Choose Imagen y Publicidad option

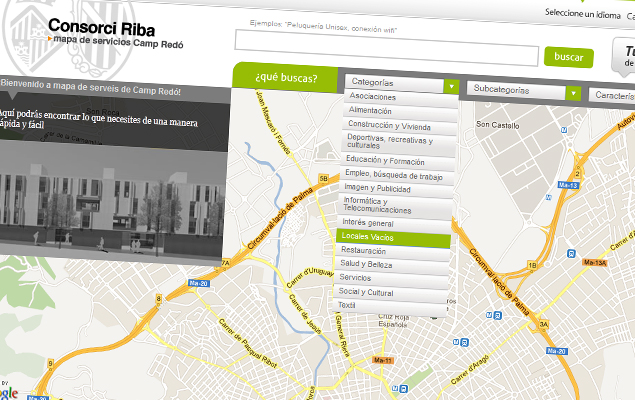(396, 189)
